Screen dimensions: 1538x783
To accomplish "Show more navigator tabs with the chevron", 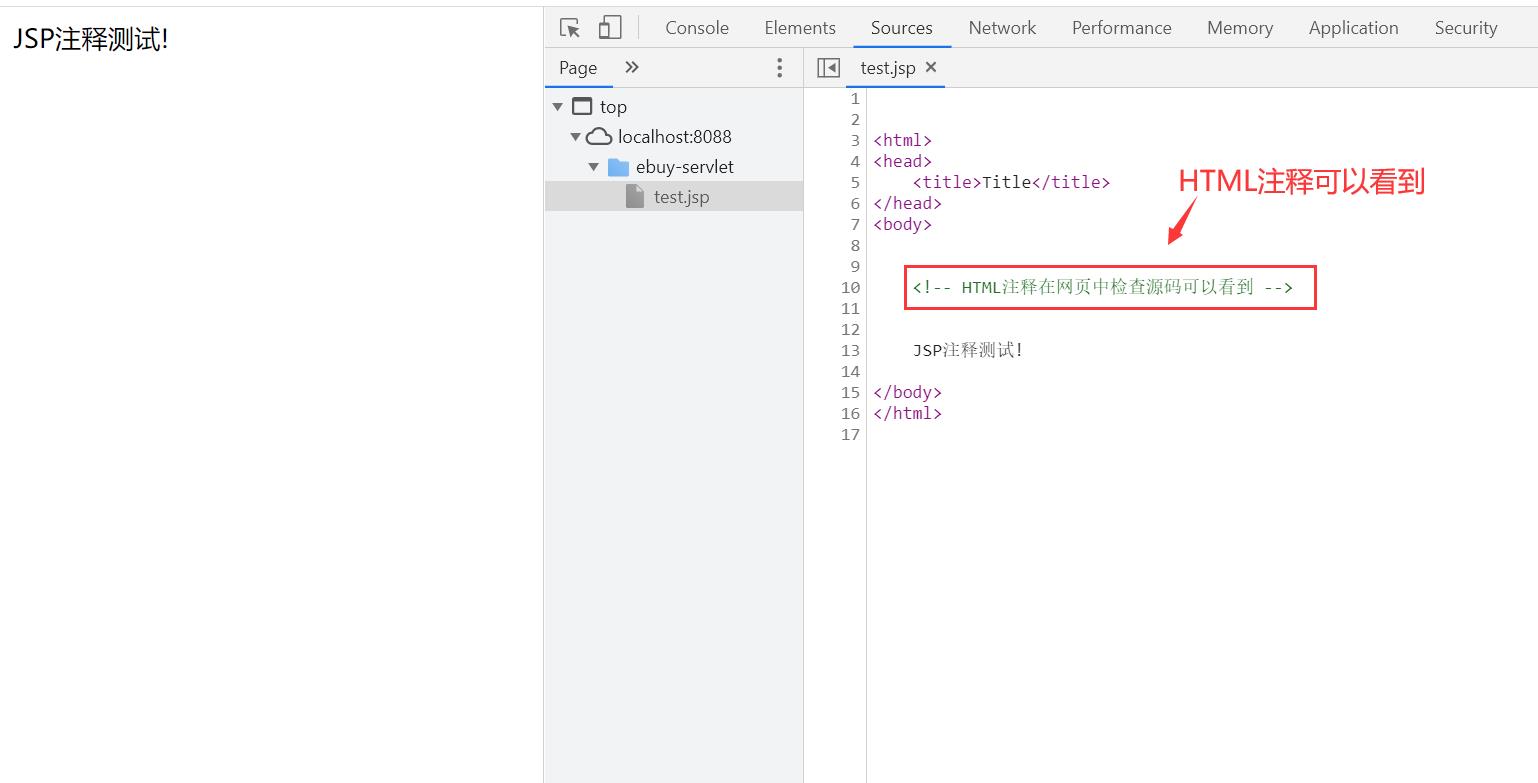I will pos(631,67).
